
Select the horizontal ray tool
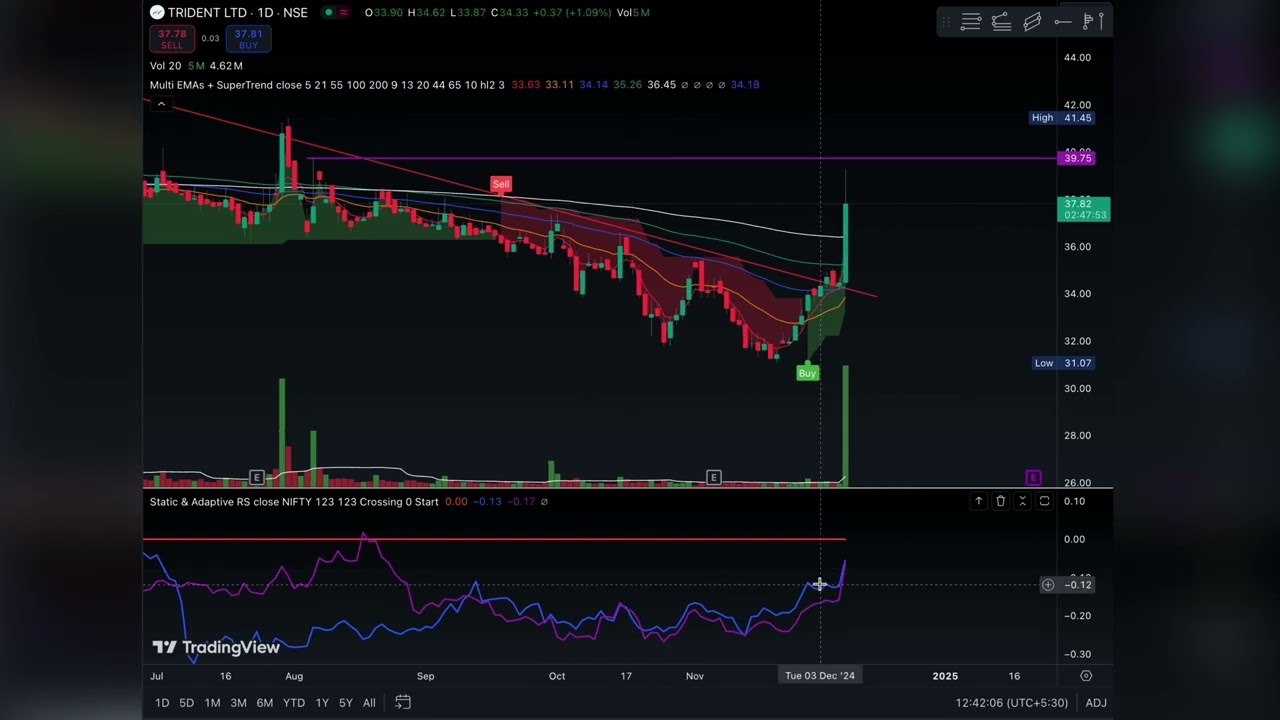point(1063,21)
